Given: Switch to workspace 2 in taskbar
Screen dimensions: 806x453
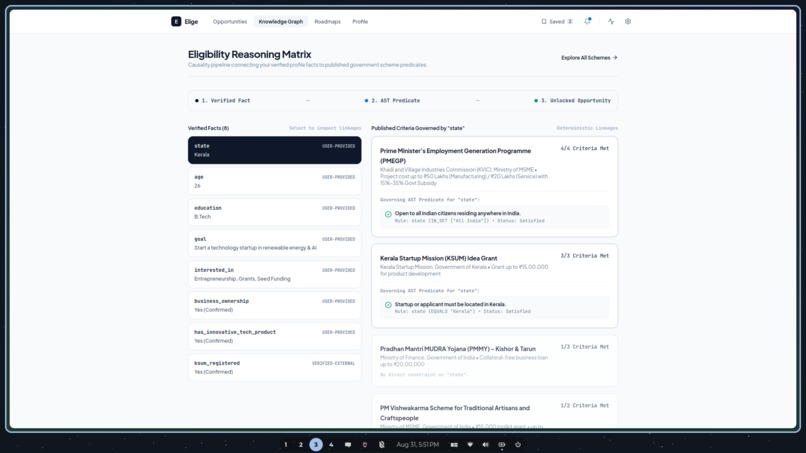Looking at the screenshot, I should (x=301, y=445).
